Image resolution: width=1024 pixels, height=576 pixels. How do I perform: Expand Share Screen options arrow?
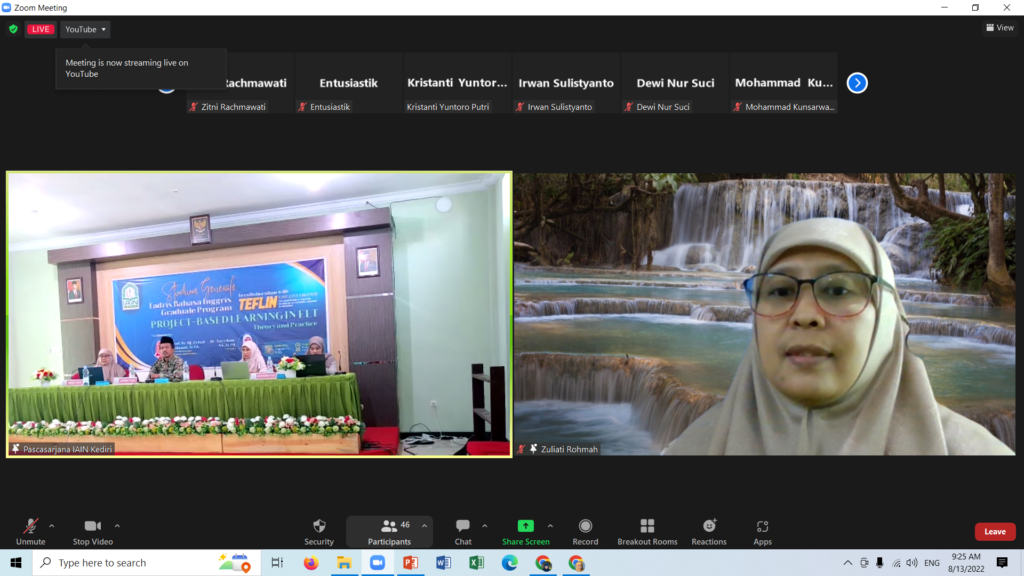point(550,525)
